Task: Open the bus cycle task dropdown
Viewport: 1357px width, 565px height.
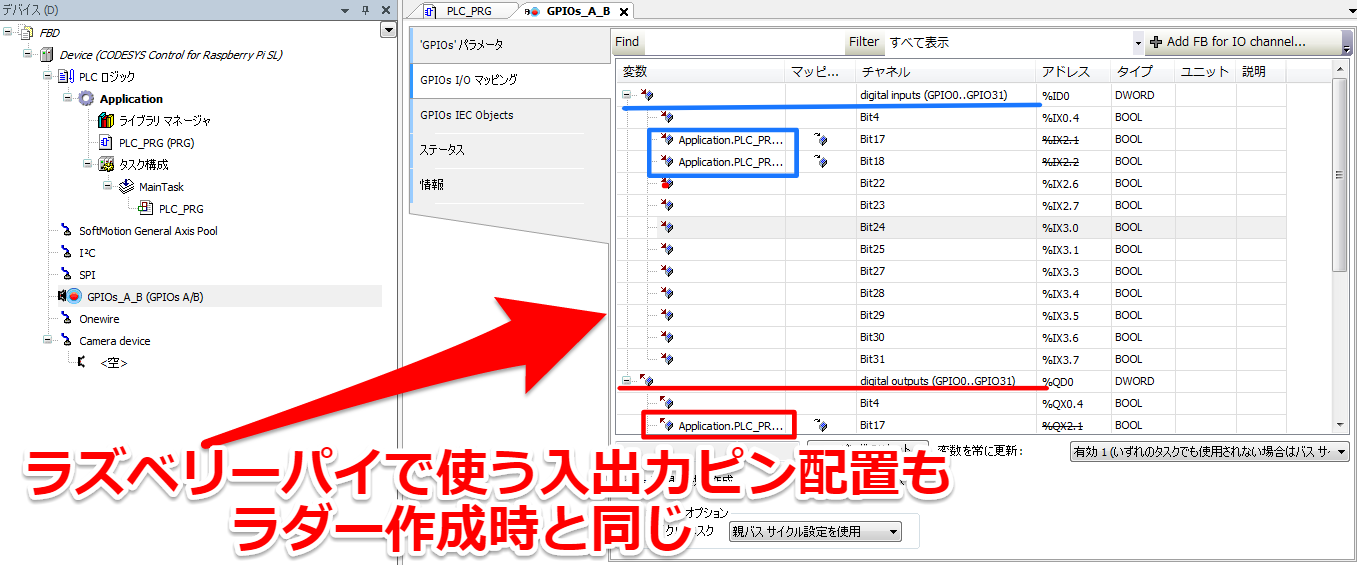Action: click(814, 532)
